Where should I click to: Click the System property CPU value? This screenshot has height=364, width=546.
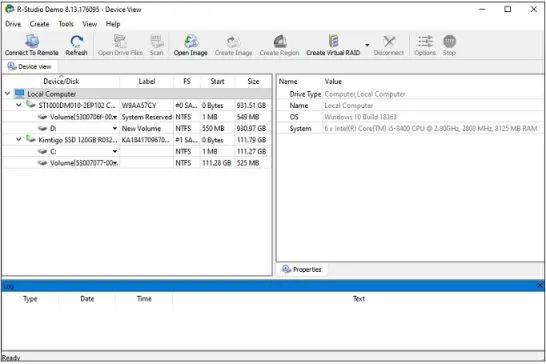pos(431,129)
